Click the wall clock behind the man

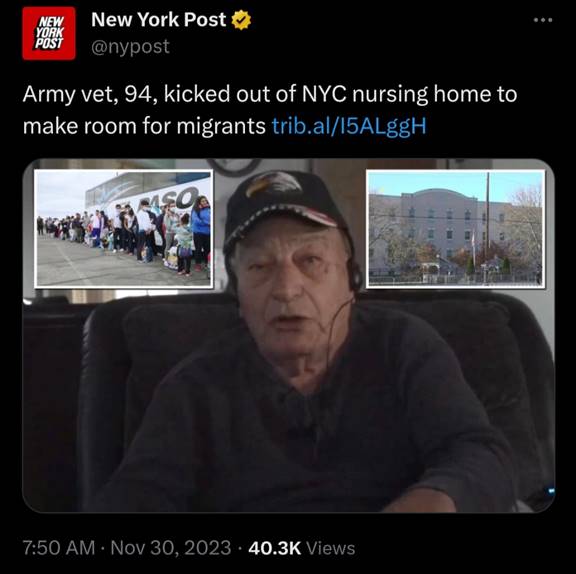(x=234, y=167)
